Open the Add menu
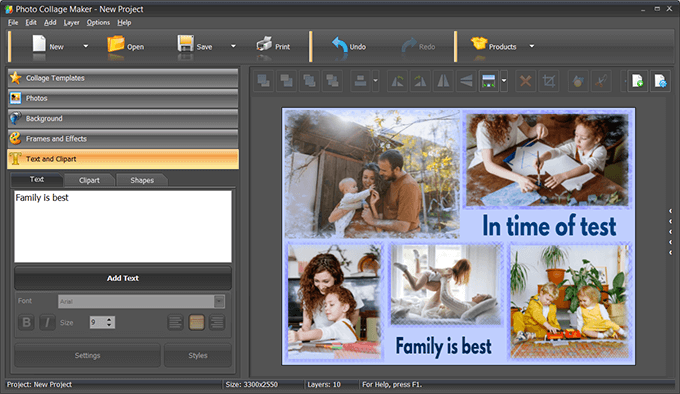The image size is (680, 394). (50, 23)
